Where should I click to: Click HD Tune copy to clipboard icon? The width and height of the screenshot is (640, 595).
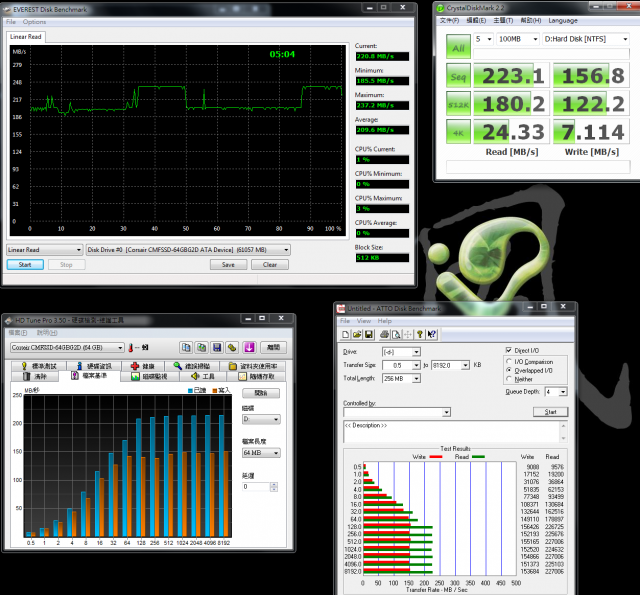186,347
